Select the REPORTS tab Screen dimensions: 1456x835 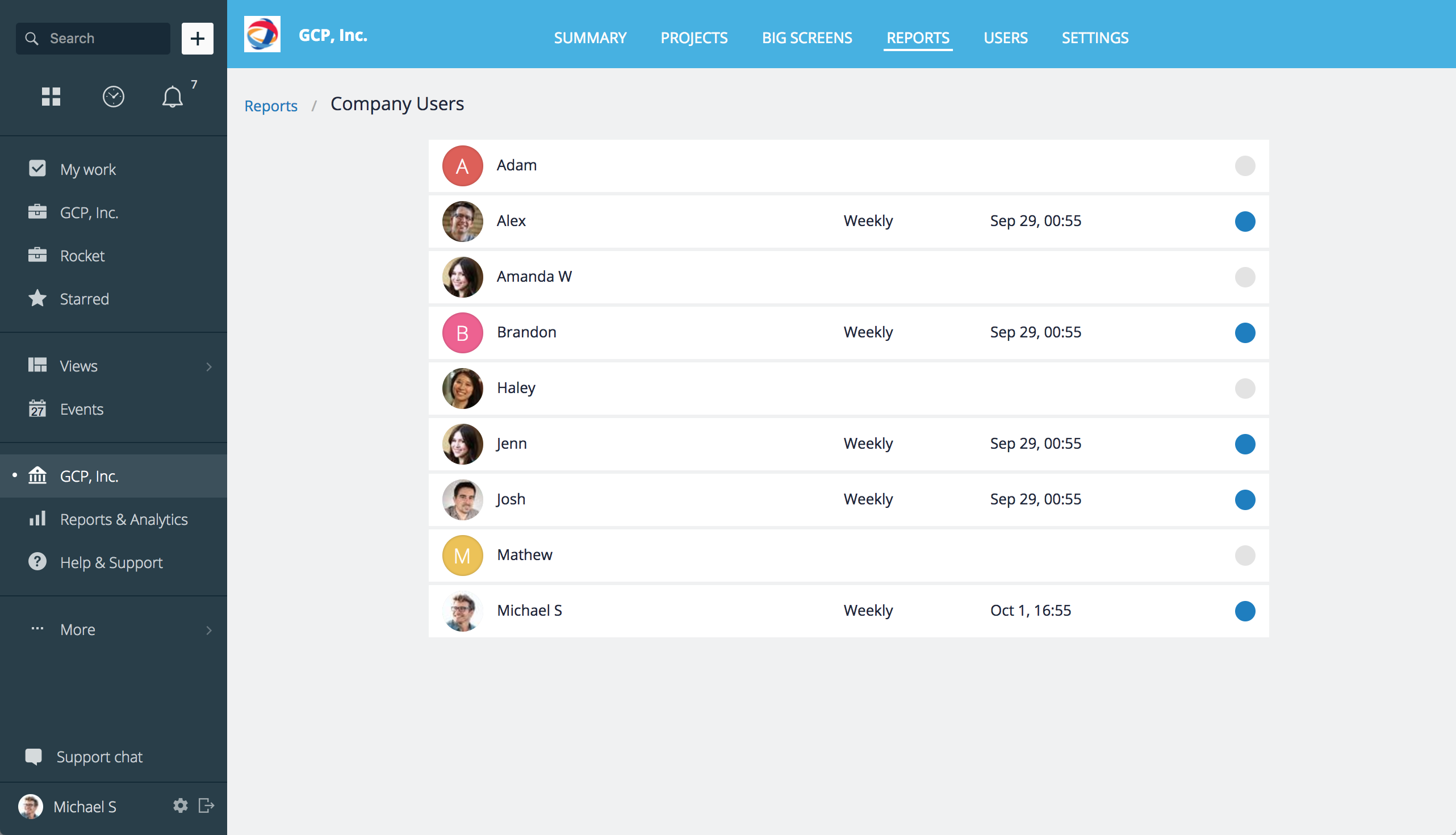pos(918,38)
